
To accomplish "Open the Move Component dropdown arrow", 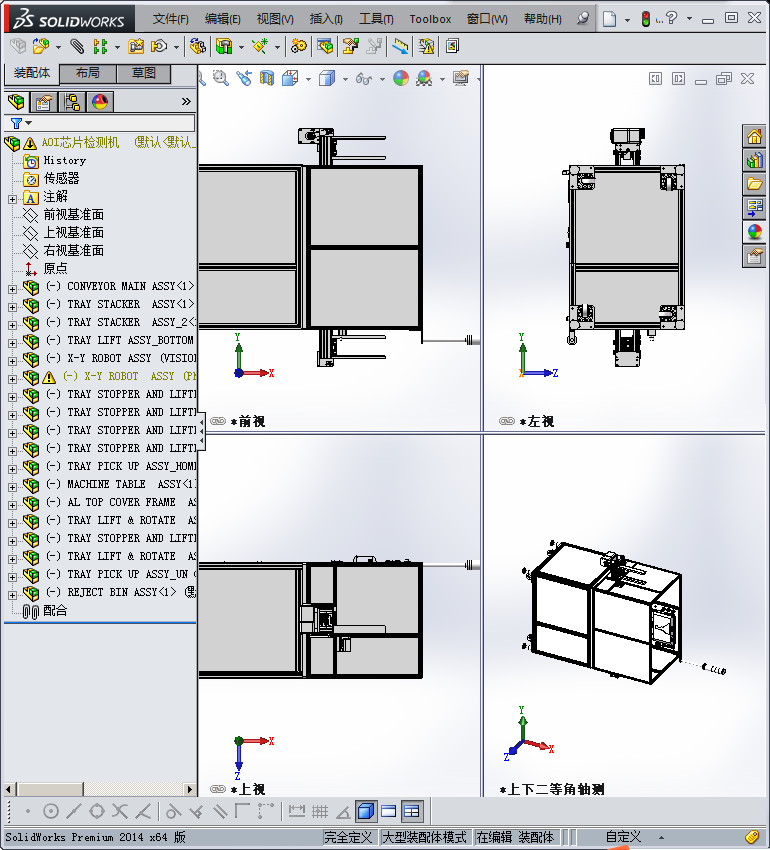I will tap(176, 47).
